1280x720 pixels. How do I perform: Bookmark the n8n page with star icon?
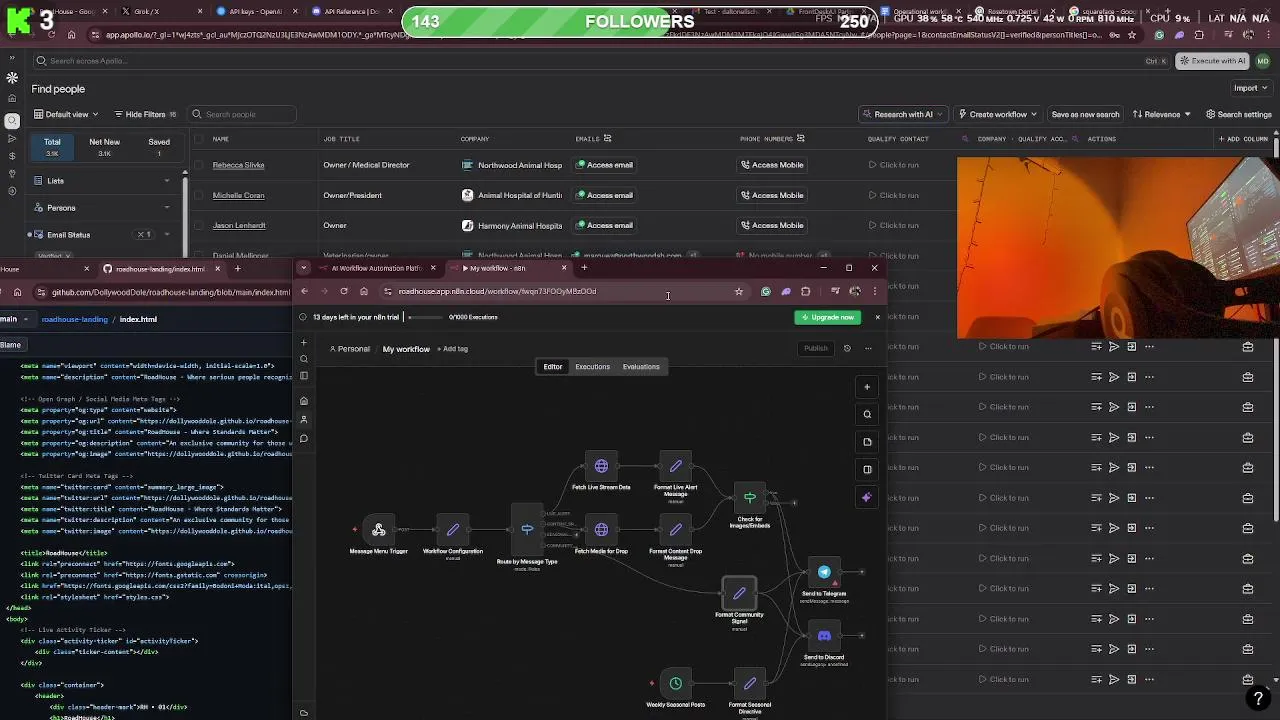pos(739,292)
